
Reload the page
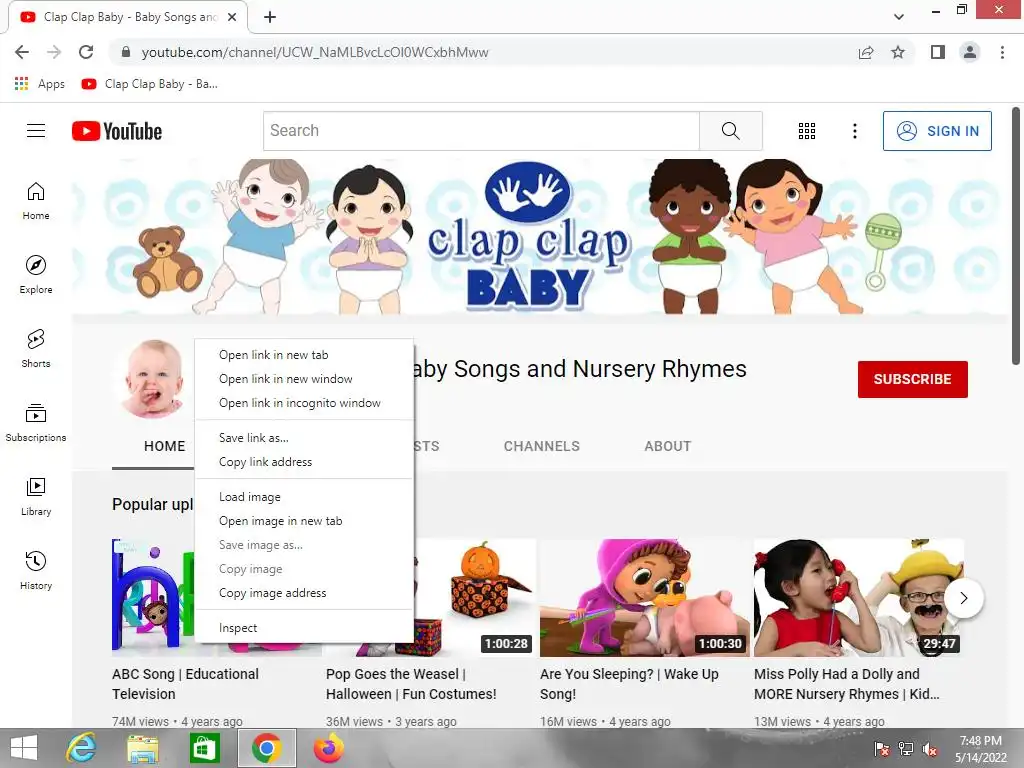[x=86, y=52]
